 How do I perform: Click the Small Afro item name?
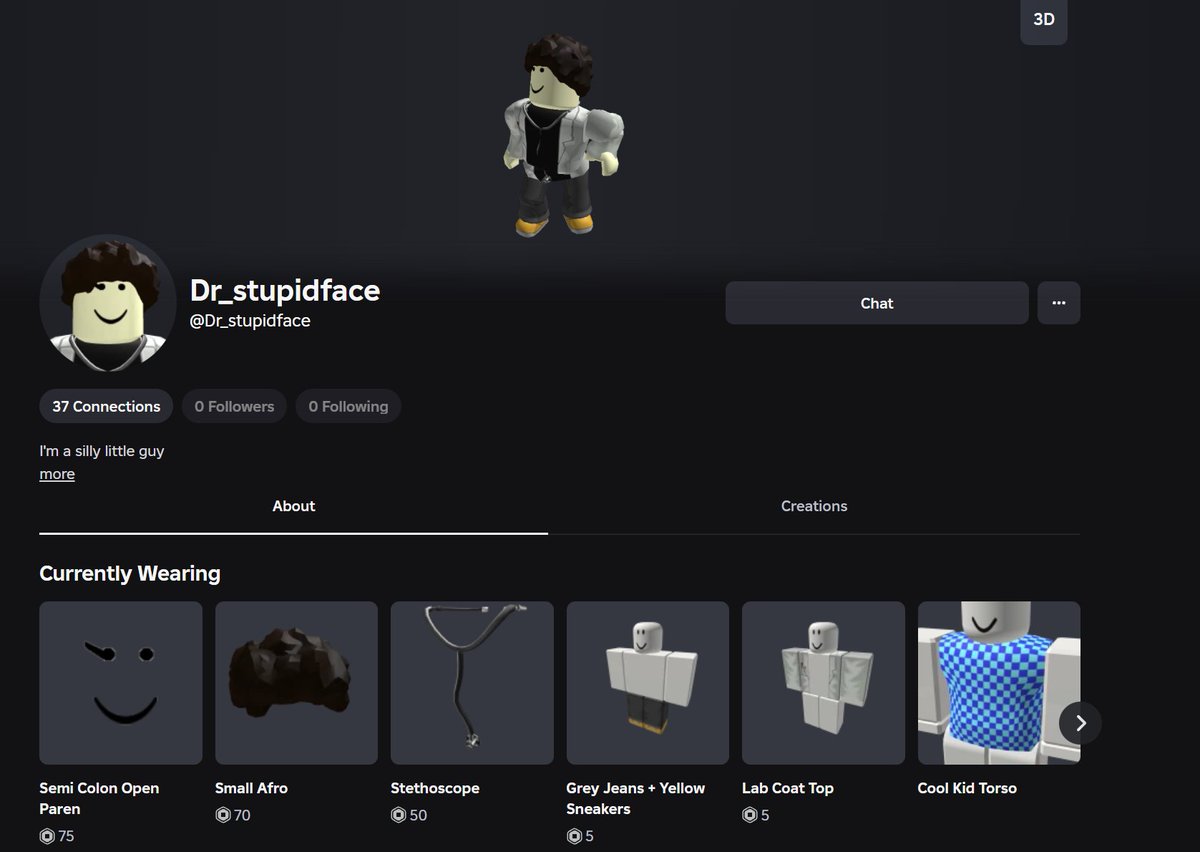pyautogui.click(x=251, y=788)
